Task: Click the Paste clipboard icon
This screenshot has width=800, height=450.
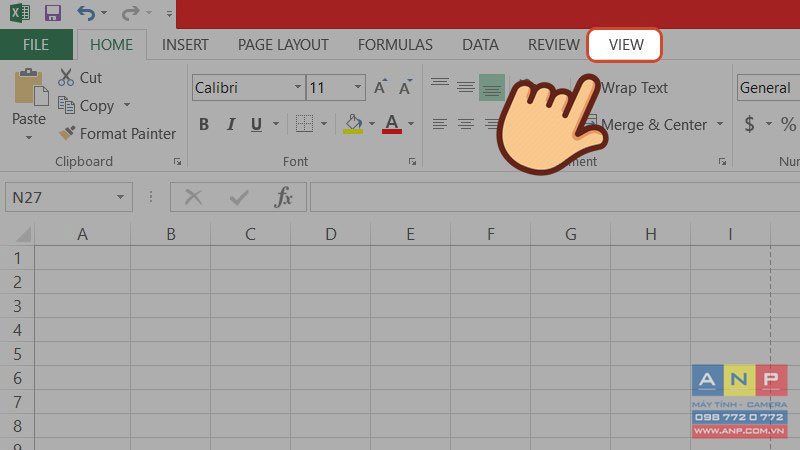Action: point(30,88)
